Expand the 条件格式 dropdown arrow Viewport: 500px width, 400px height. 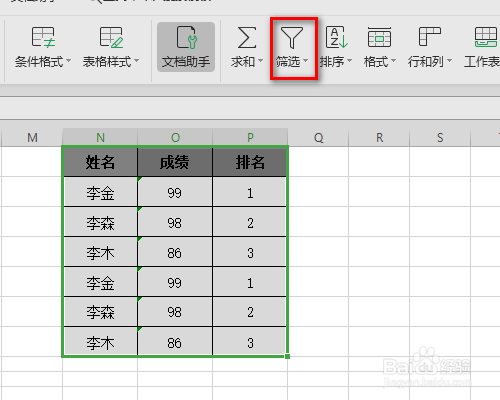point(68,61)
